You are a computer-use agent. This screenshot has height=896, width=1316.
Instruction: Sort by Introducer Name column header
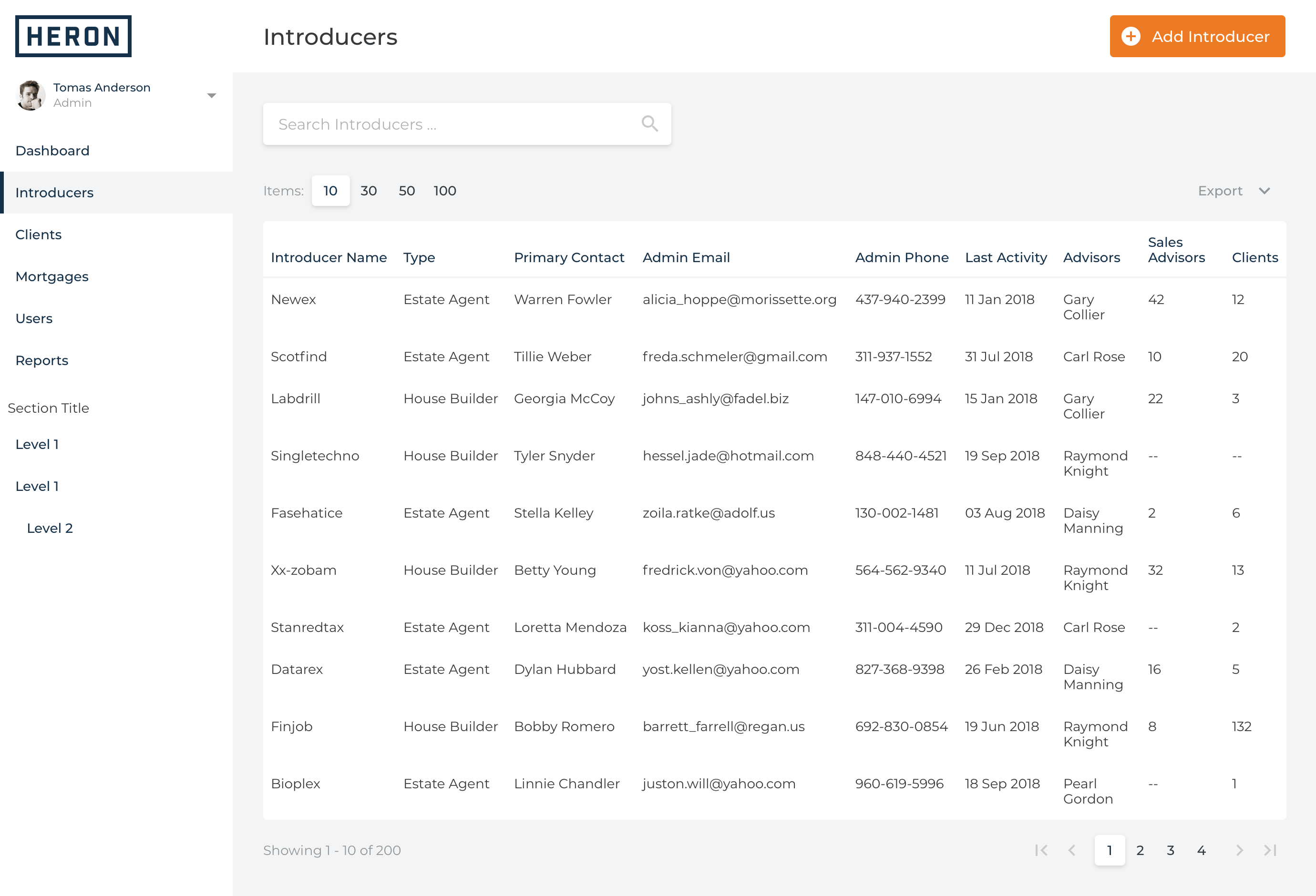(x=329, y=257)
